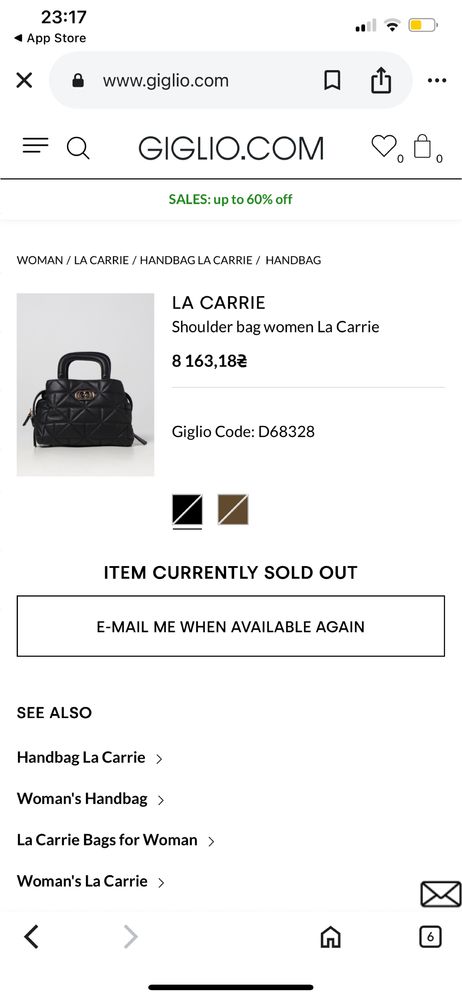Screen dimensions: 462x999
Task: Go to browser home icon
Action: (x=330, y=937)
